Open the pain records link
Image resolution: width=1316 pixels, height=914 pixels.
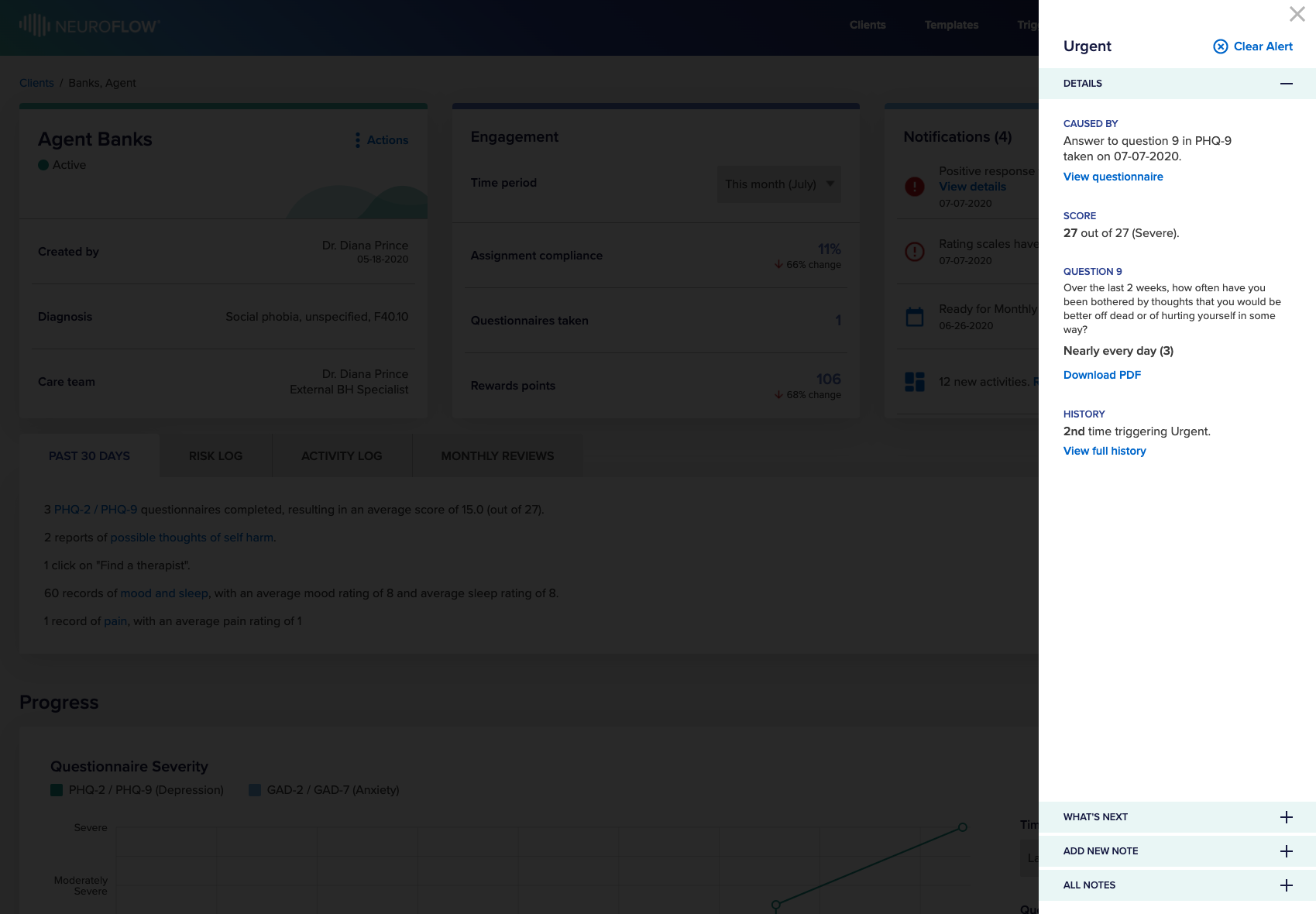pos(115,621)
